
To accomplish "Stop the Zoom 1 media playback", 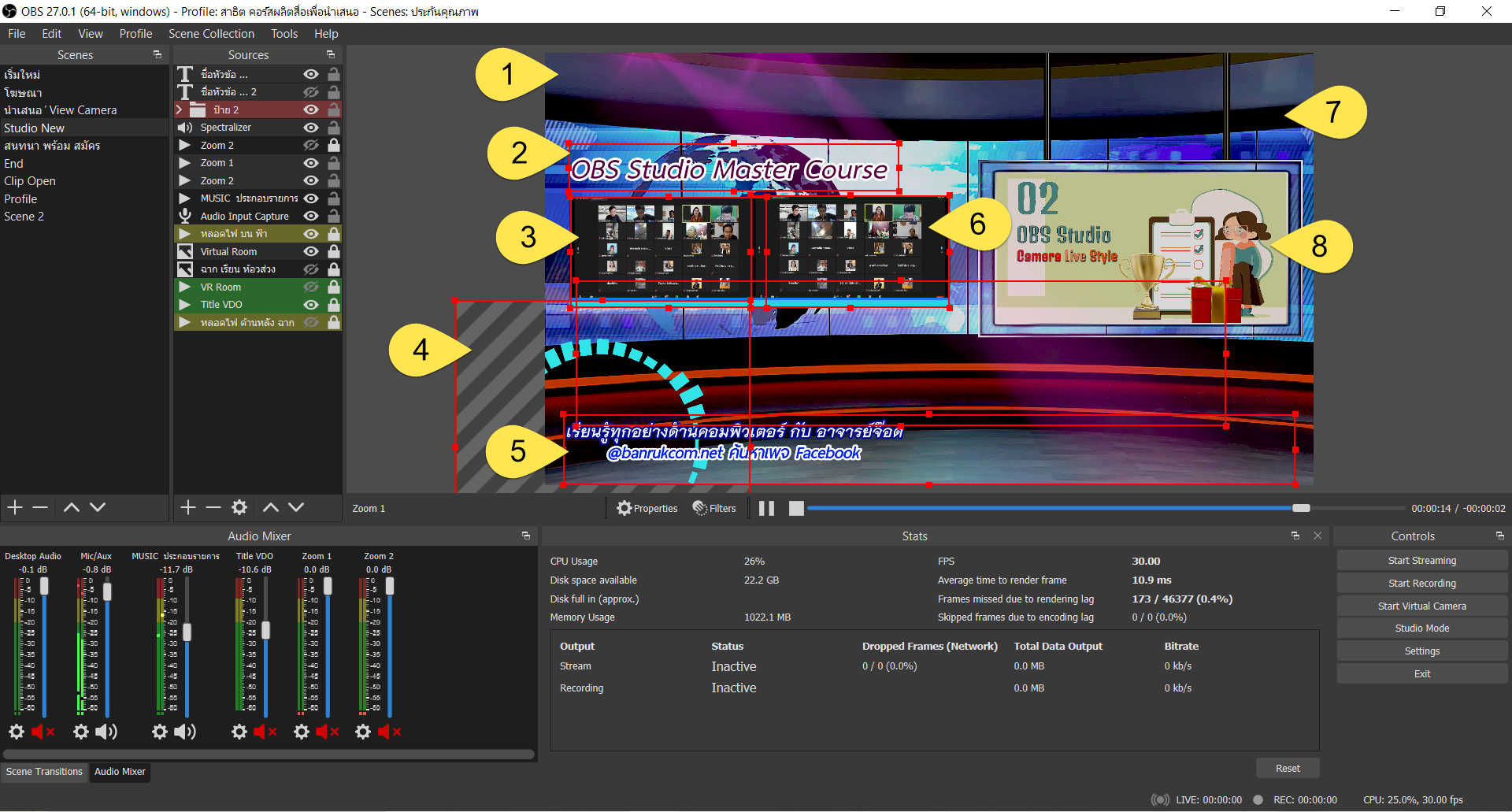I will 795,508.
